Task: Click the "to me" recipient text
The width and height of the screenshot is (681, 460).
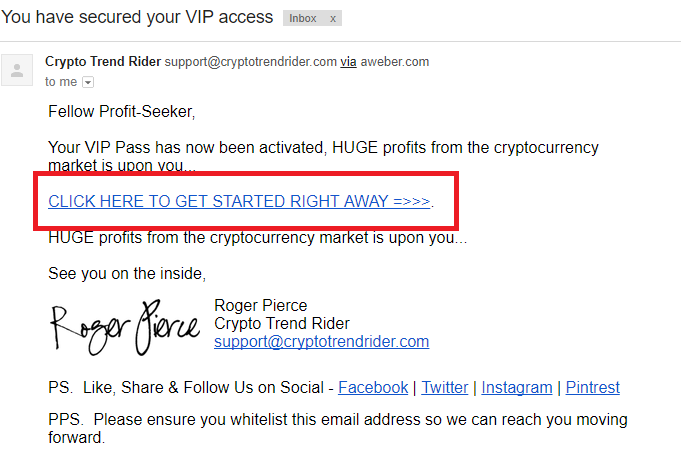Action: coord(61,82)
